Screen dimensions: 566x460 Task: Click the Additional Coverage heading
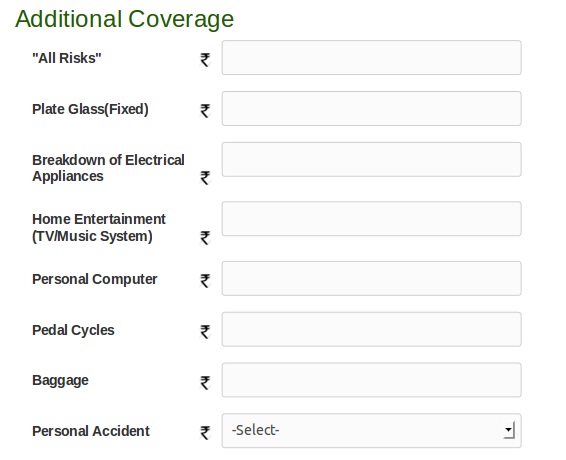(x=125, y=19)
